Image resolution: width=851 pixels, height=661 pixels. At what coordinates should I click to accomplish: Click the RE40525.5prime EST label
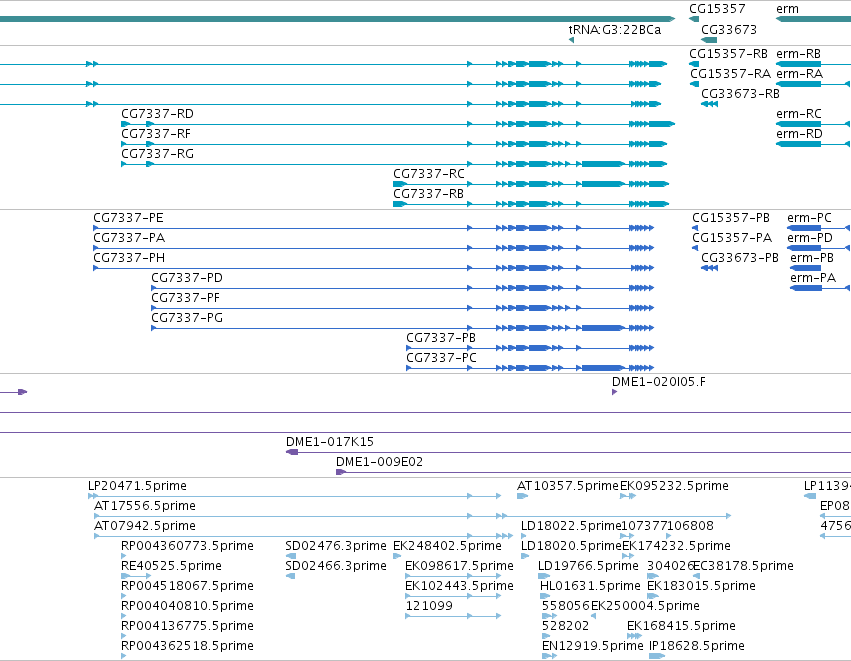(172, 567)
